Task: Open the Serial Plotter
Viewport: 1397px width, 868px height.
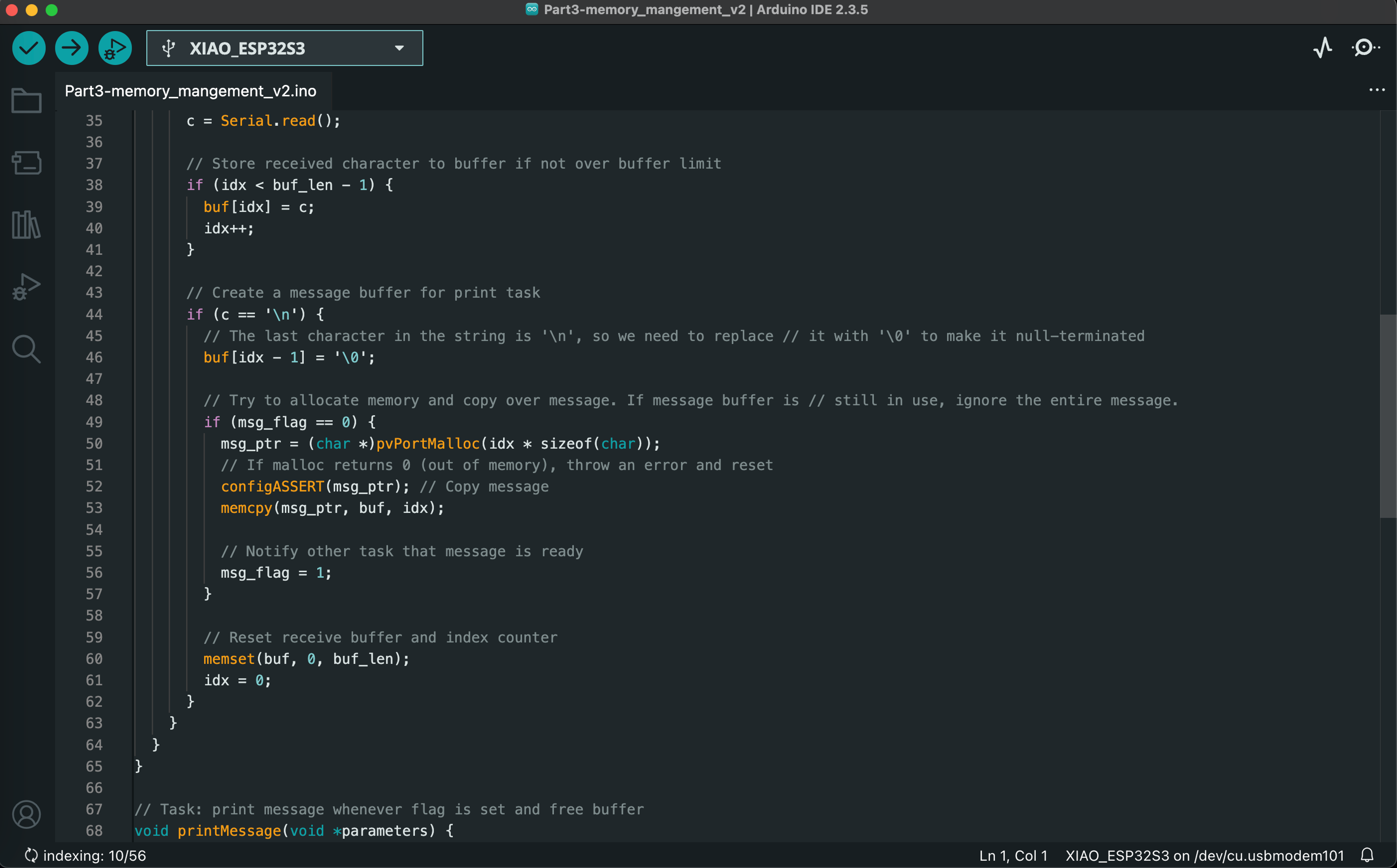Action: tap(1322, 48)
